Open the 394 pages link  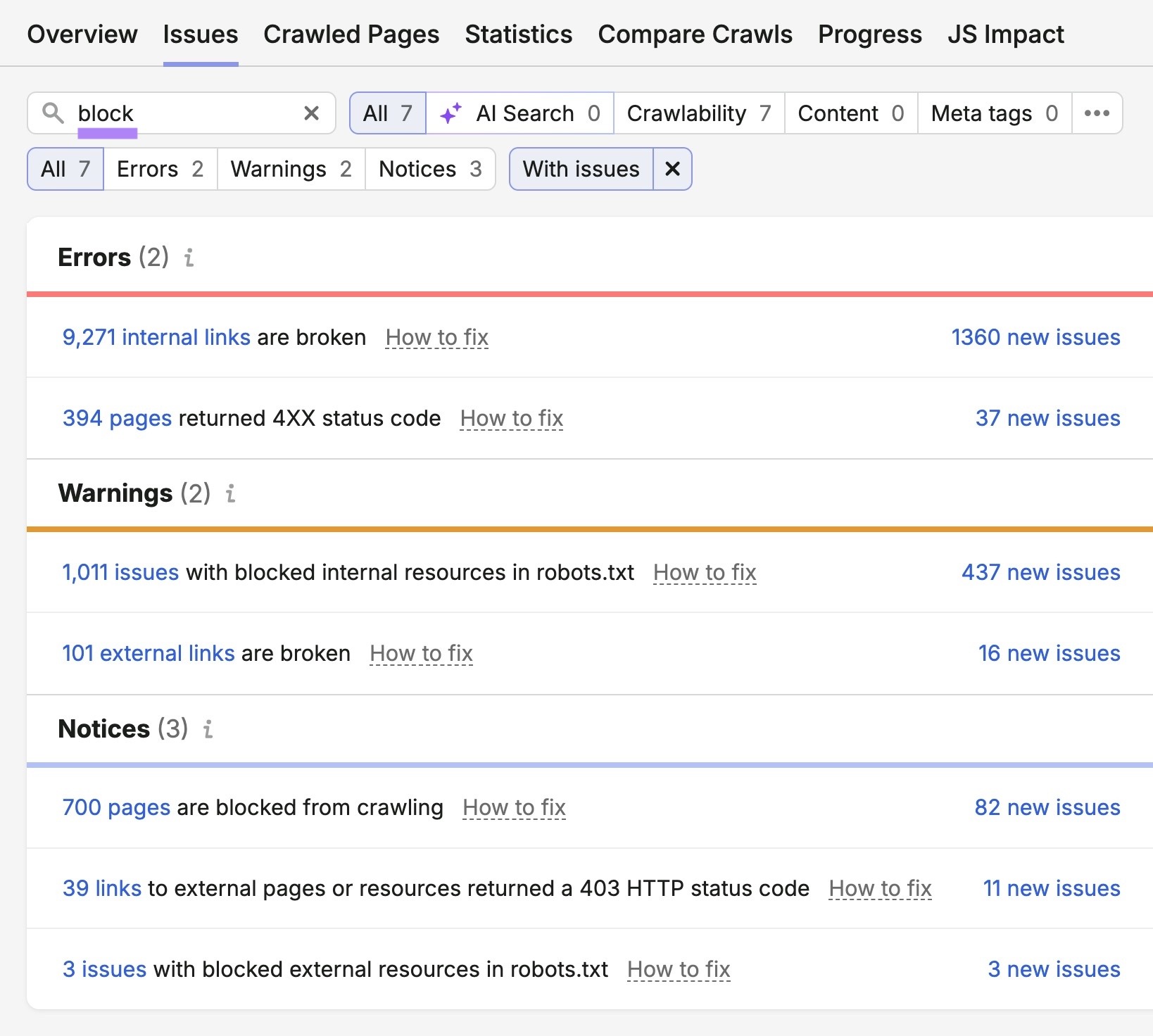point(118,418)
